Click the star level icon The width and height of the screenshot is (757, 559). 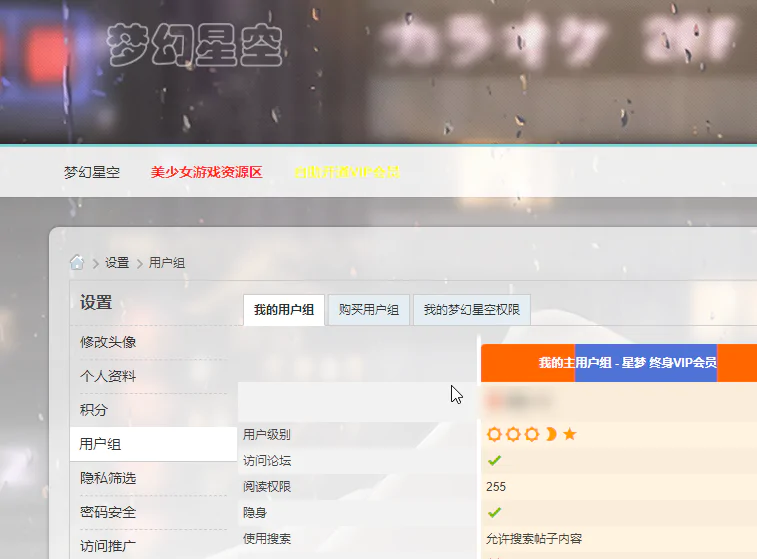570,434
